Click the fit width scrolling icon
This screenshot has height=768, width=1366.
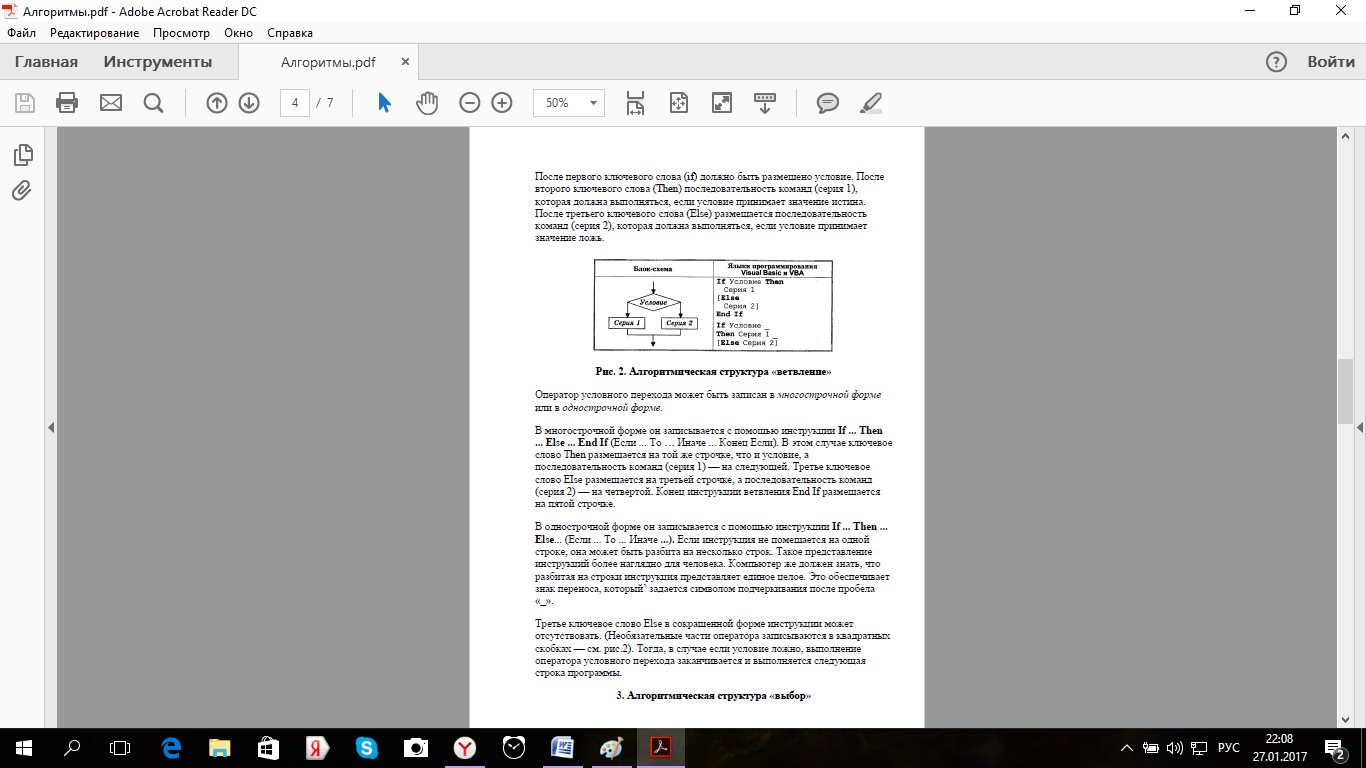coord(635,103)
